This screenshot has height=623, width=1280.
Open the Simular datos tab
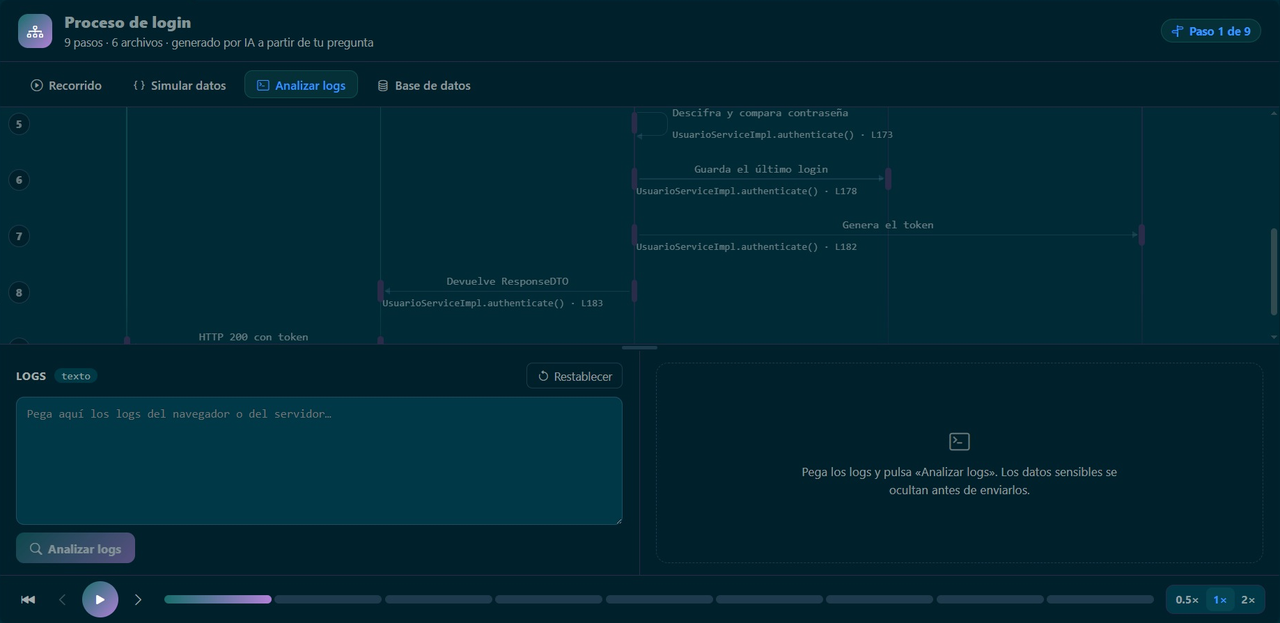179,85
